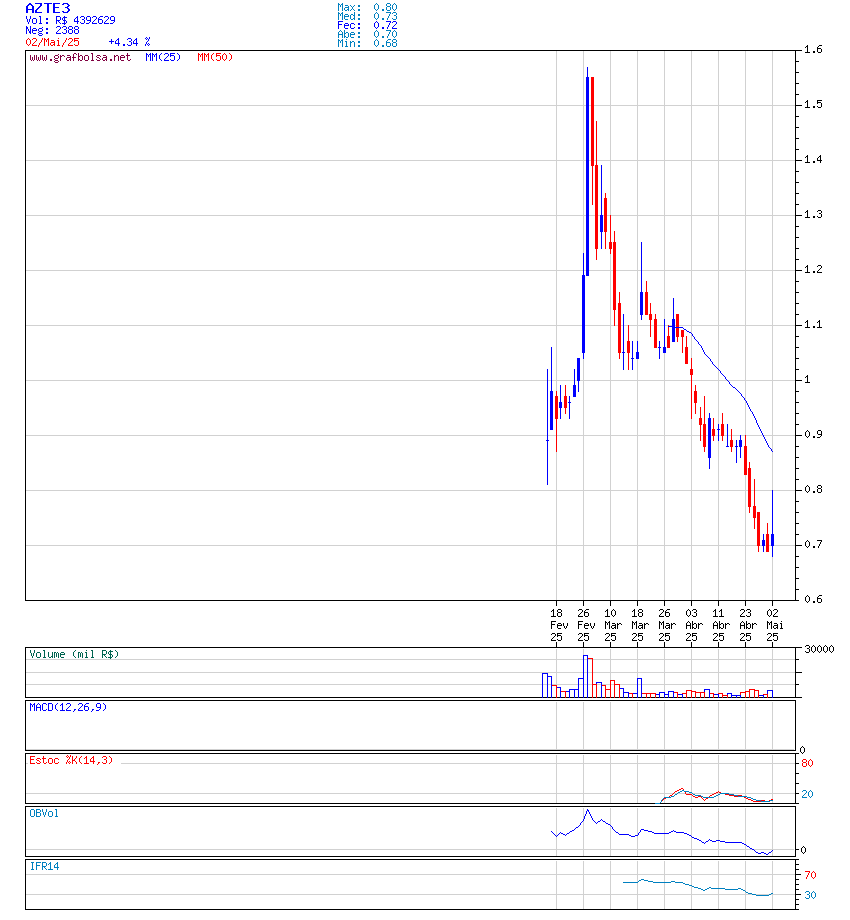The width and height of the screenshot is (850, 920).
Task: Click the IFR14 panel label
Action: [x=44, y=866]
